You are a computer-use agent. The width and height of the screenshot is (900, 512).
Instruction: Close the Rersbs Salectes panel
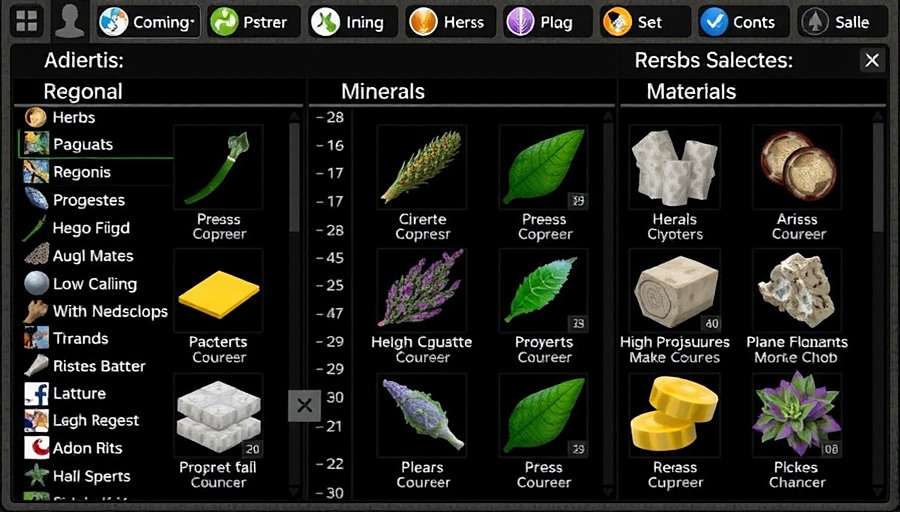[x=872, y=60]
